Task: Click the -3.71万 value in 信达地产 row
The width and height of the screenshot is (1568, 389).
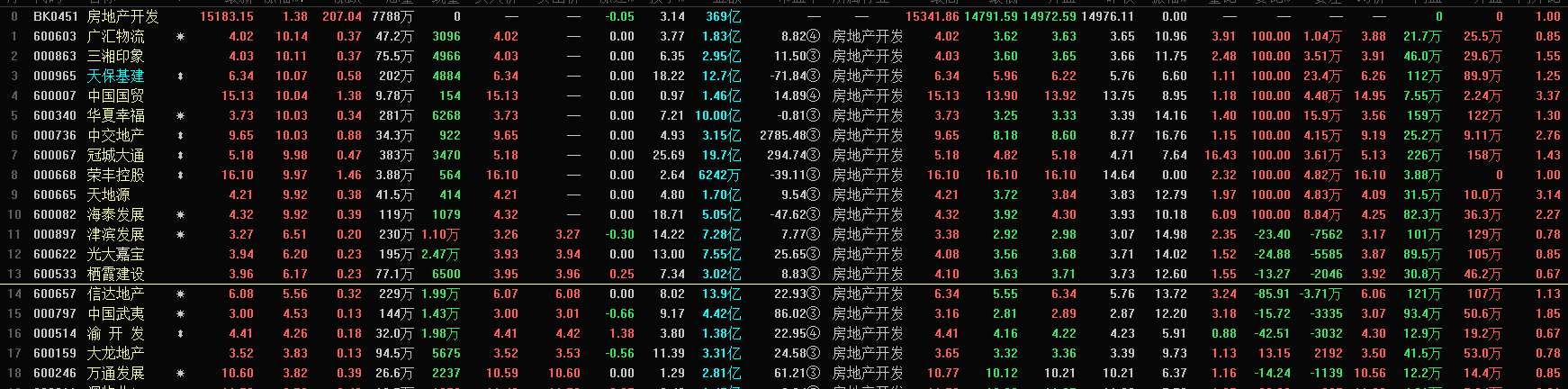Action: [1320, 294]
